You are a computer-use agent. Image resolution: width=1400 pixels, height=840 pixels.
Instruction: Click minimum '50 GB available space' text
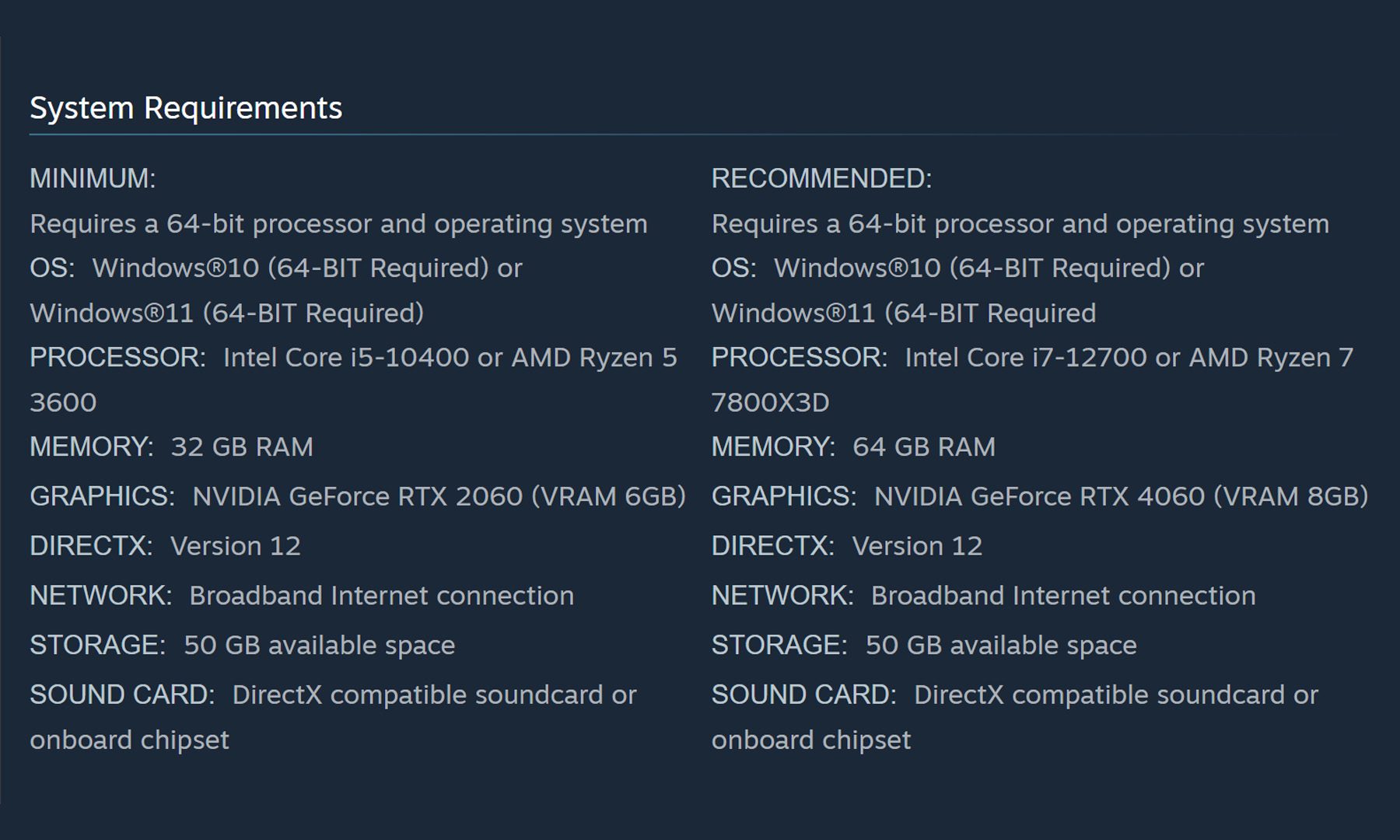pos(320,646)
